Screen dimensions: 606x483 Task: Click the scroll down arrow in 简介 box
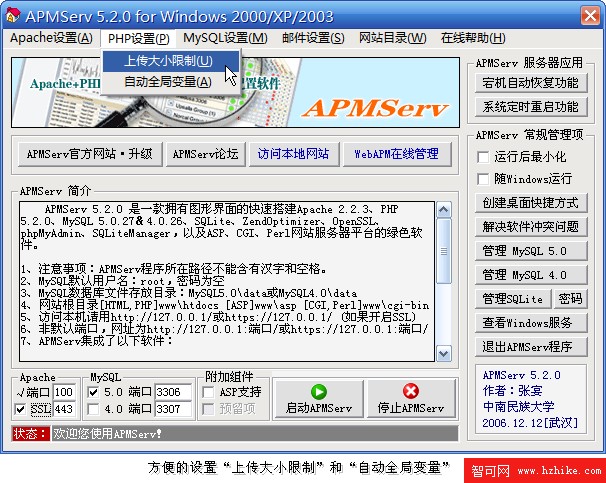[x=444, y=354]
